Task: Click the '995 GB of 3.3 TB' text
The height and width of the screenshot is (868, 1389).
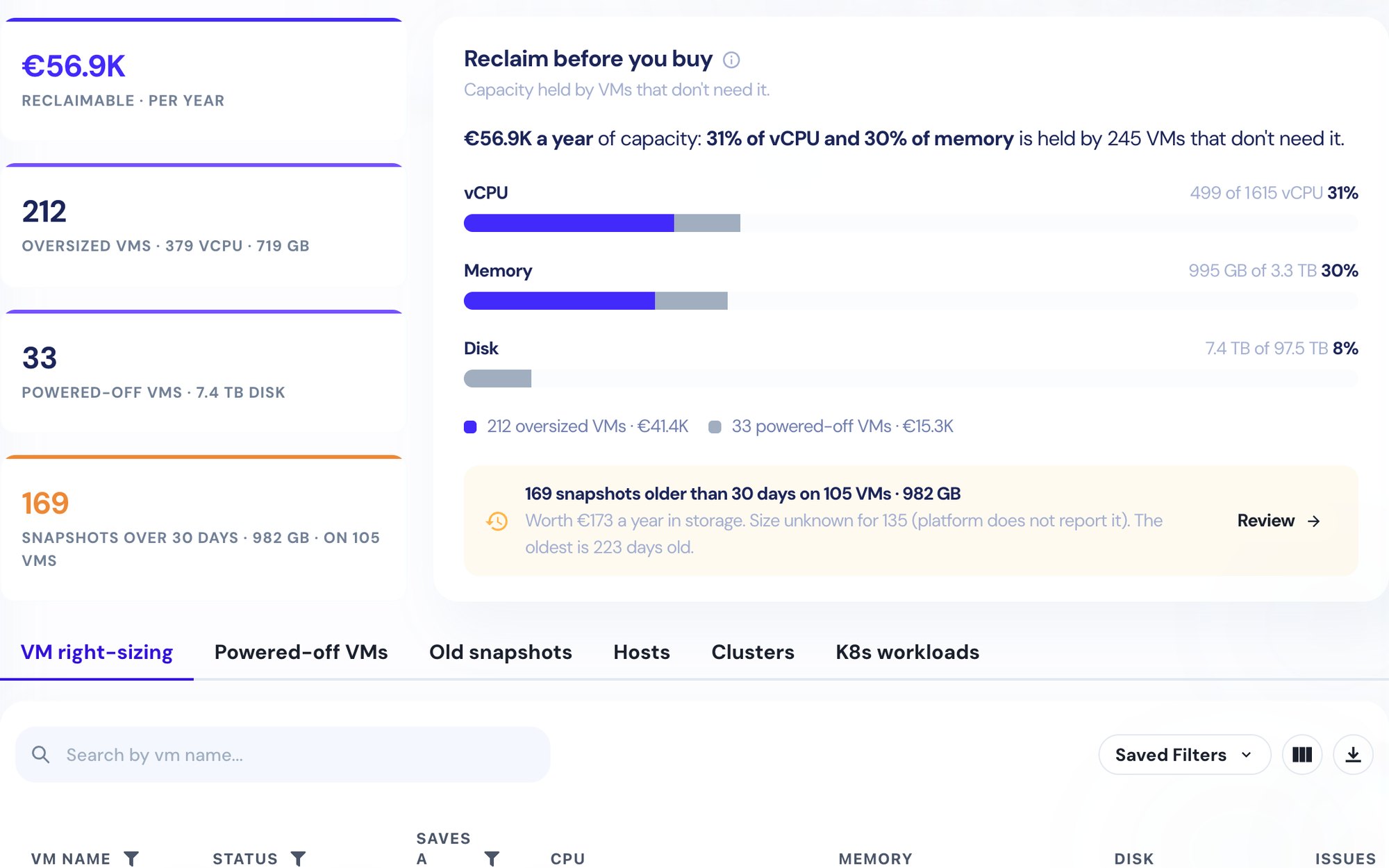Action: [1252, 271]
